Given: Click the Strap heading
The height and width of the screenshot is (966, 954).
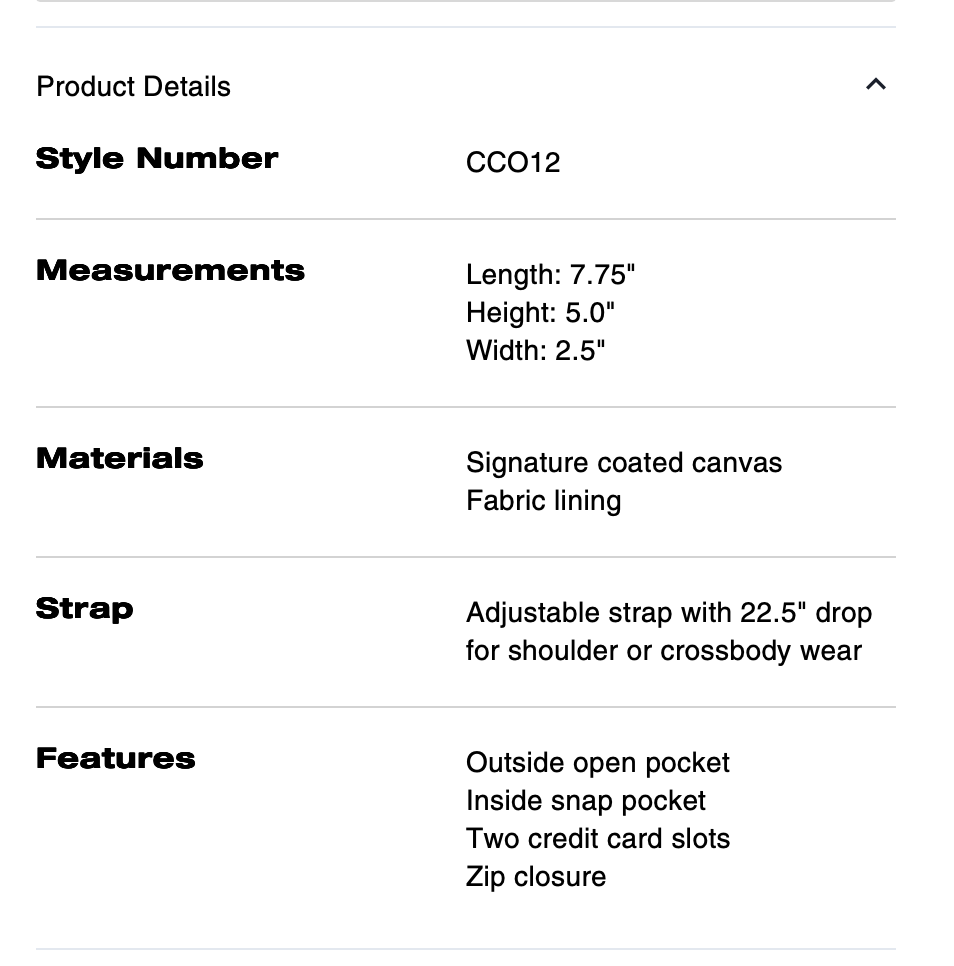Looking at the screenshot, I should [84, 609].
